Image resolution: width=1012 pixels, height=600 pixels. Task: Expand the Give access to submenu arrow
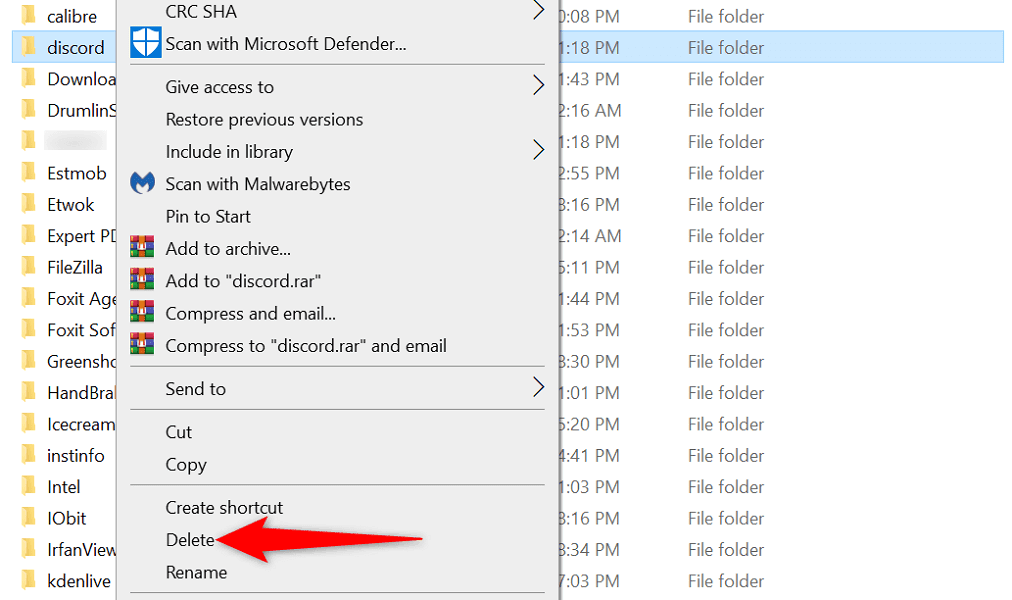[x=538, y=86]
